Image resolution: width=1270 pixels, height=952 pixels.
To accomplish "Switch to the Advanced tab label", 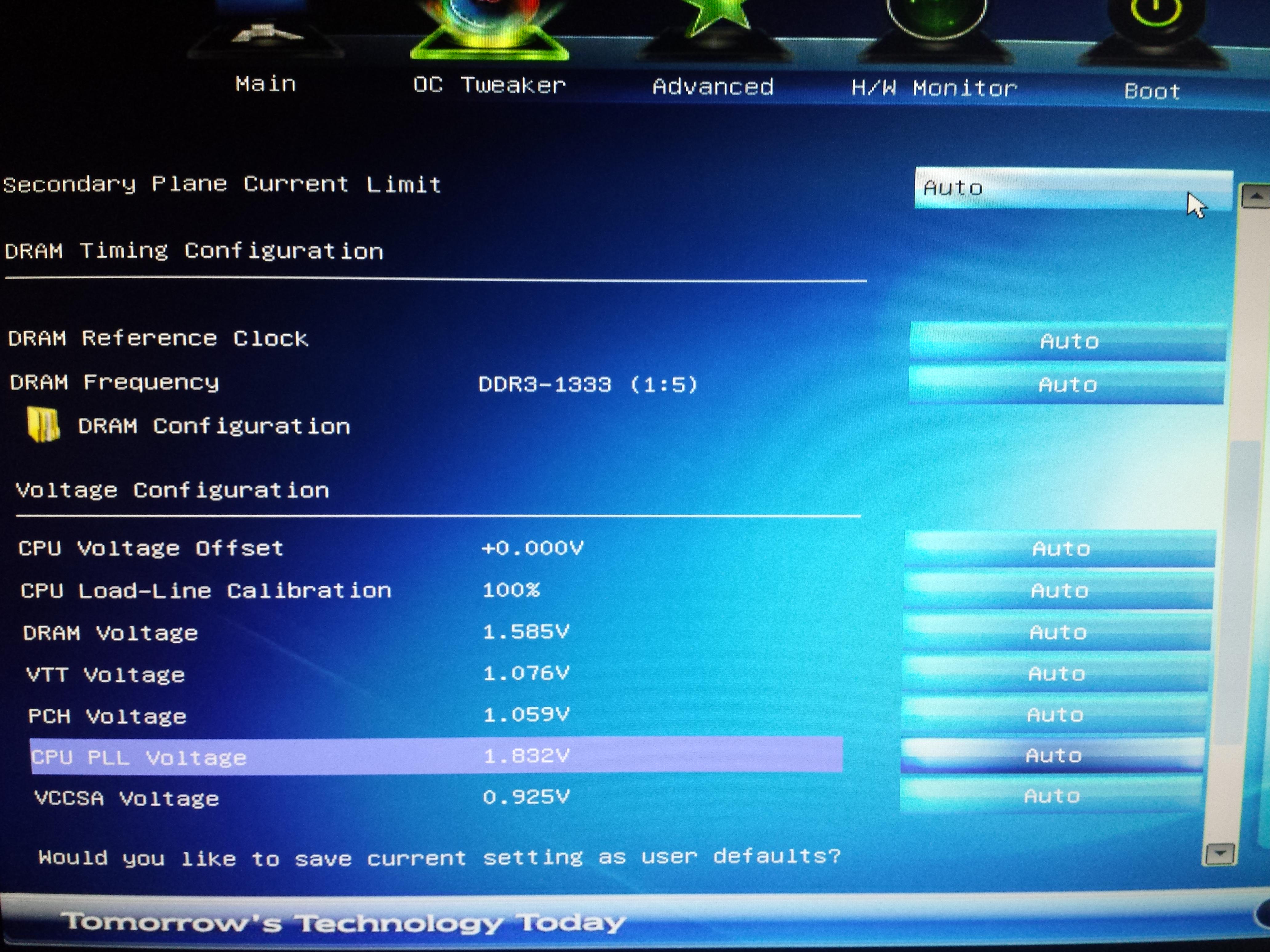I will coord(712,87).
